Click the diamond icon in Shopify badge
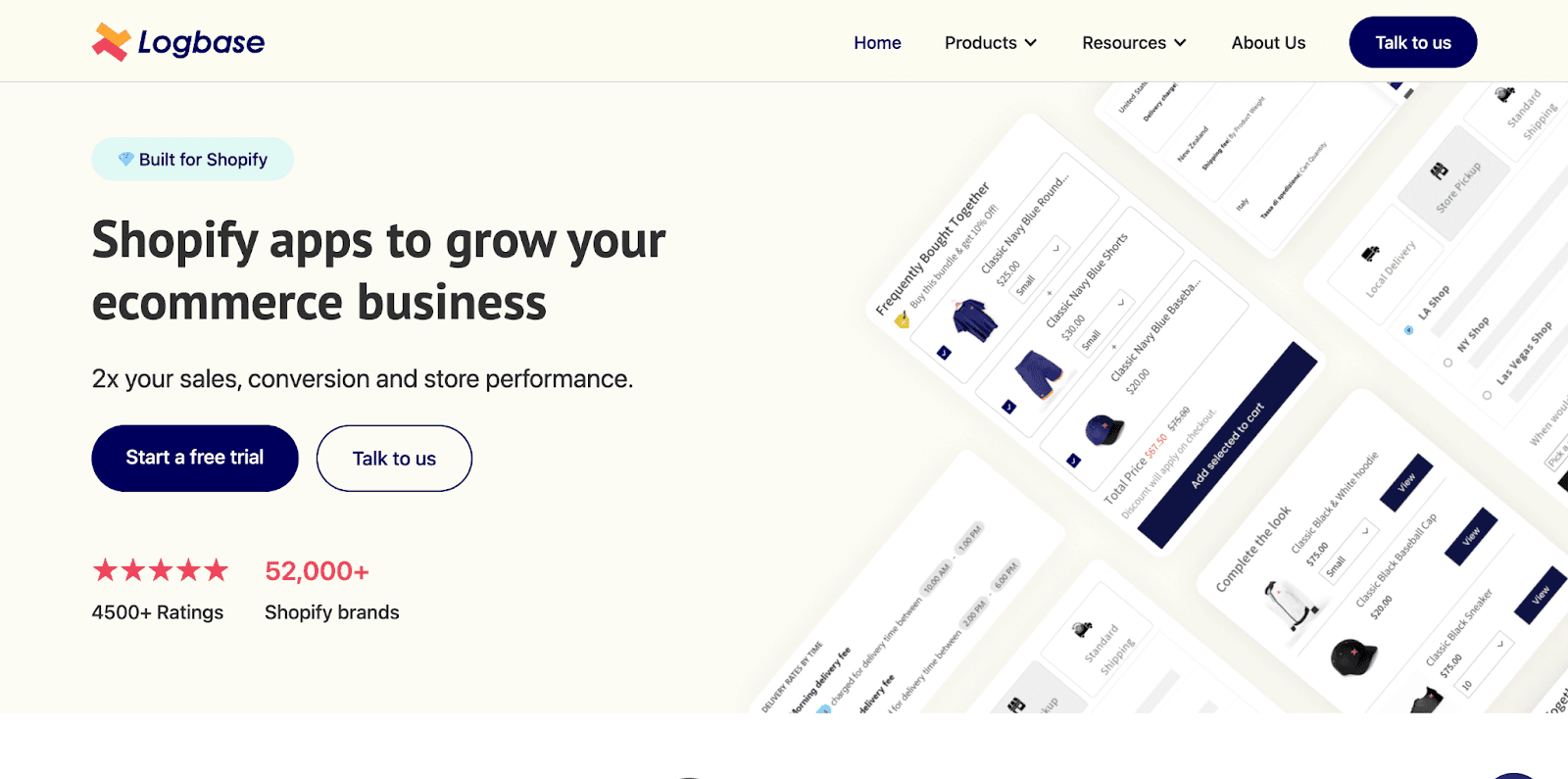 point(126,159)
